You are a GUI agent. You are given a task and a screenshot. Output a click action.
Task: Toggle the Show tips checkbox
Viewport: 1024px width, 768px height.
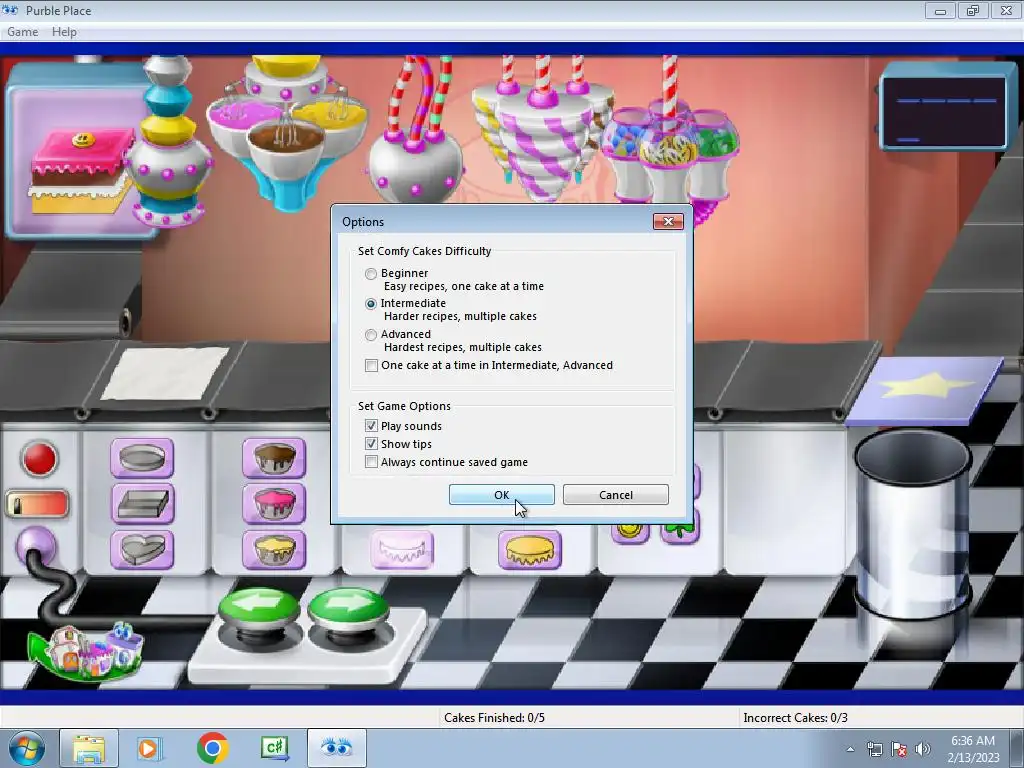click(x=371, y=444)
